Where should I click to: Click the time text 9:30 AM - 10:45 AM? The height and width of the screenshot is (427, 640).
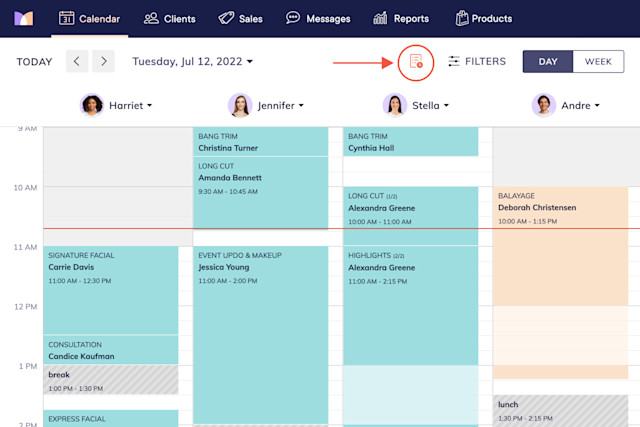[x=228, y=191]
